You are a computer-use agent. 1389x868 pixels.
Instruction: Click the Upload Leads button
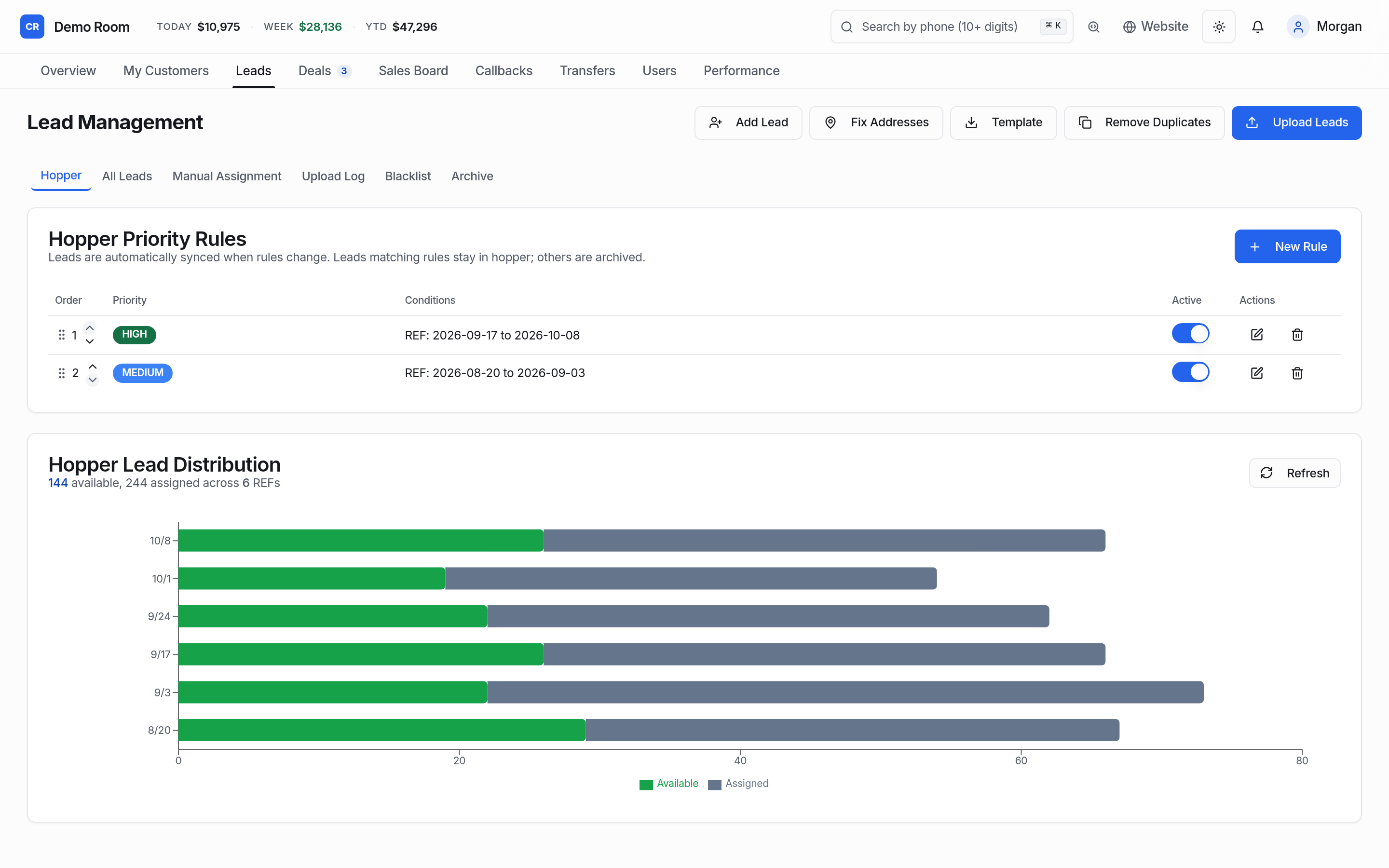coord(1296,122)
